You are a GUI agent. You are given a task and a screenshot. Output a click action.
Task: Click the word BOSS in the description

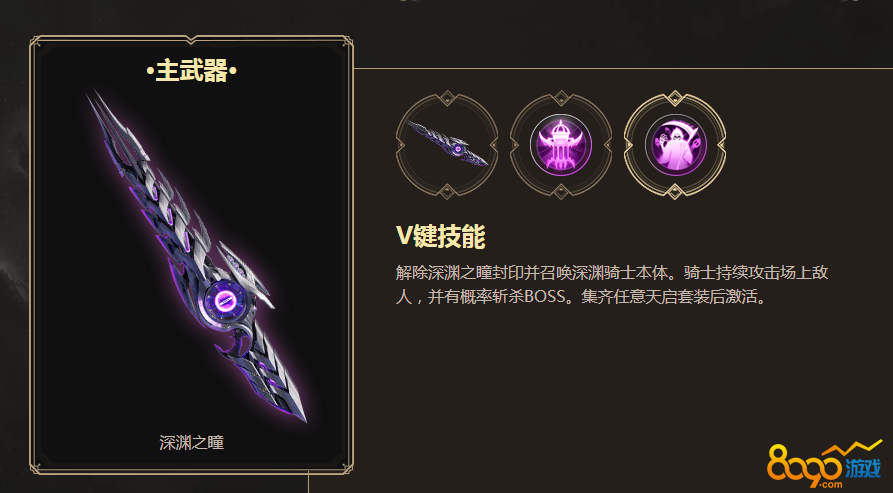click(544, 297)
